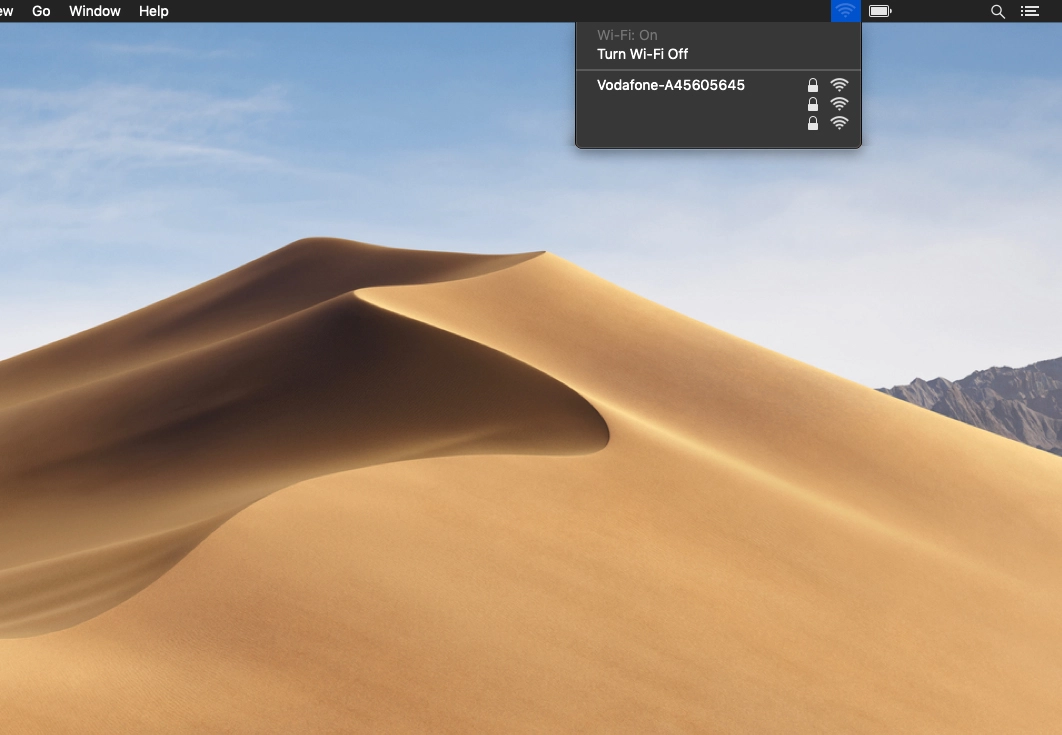Click the lock icon in the third network row
This screenshot has height=735, width=1062.
coord(813,123)
